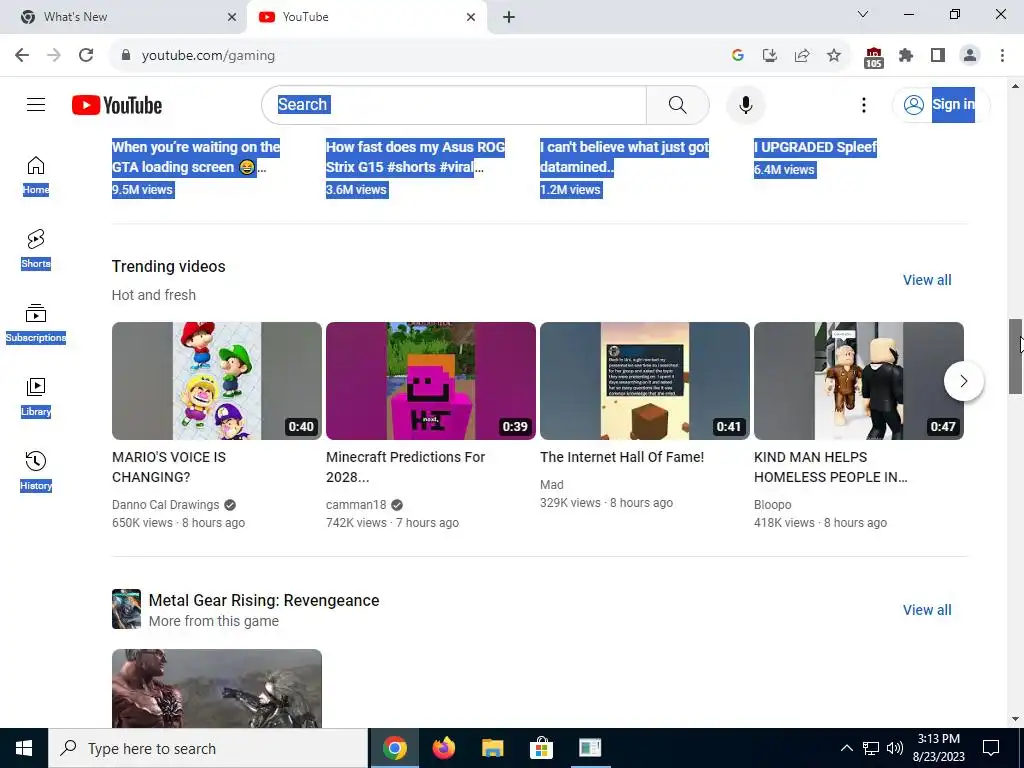Share this page via address bar icon
This screenshot has height=768, width=1024.
[802, 56]
